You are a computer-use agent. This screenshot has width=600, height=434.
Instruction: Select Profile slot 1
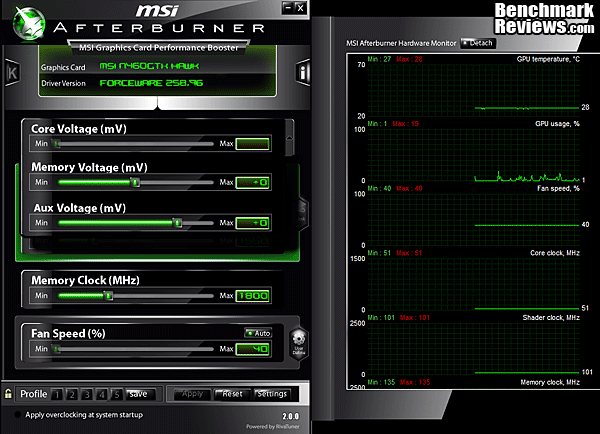point(57,394)
